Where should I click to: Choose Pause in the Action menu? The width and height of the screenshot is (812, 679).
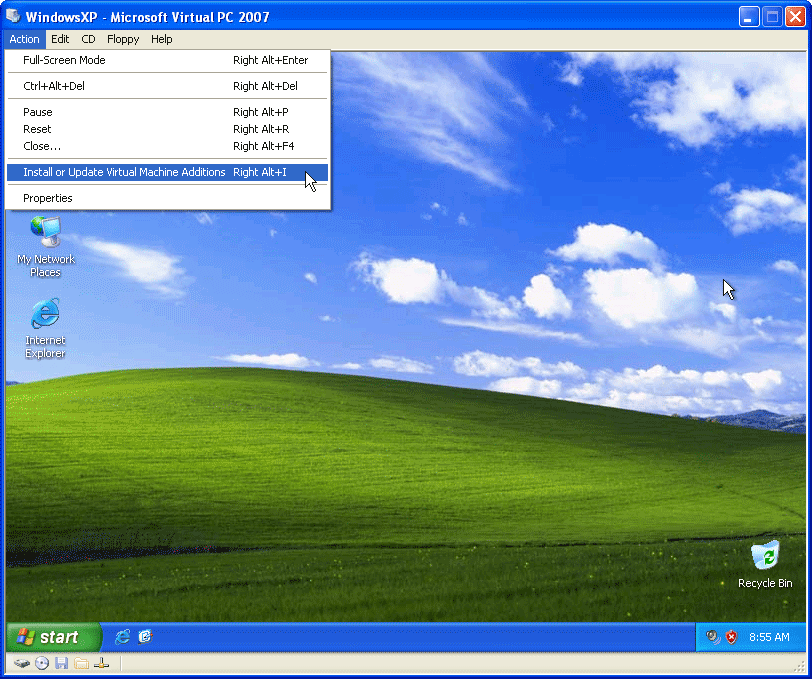[167, 112]
